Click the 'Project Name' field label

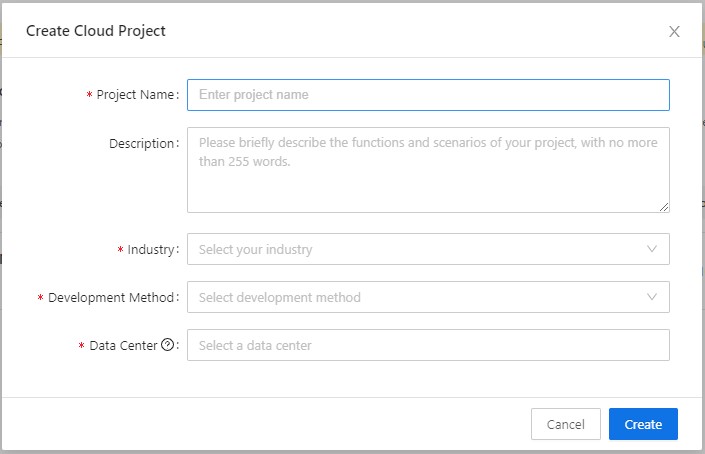coord(136,95)
